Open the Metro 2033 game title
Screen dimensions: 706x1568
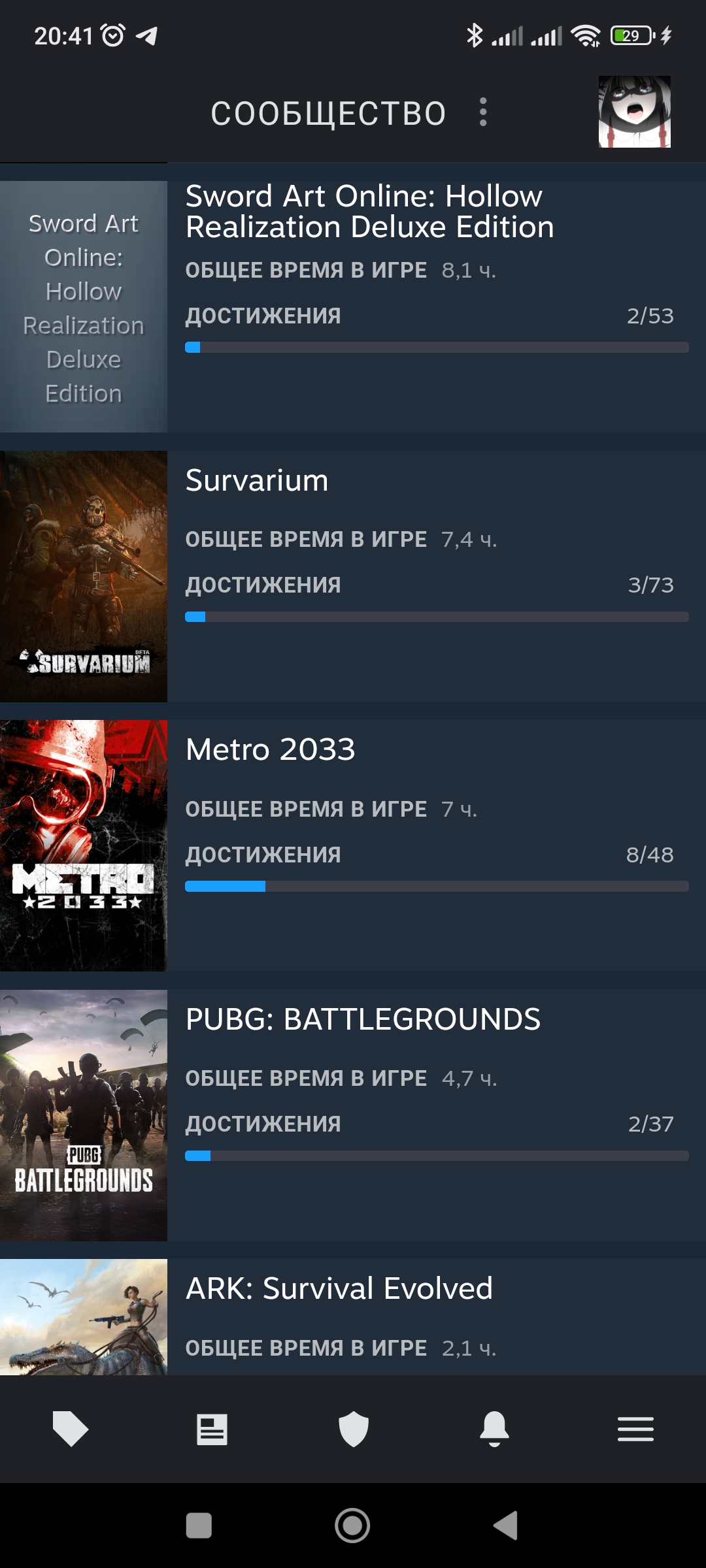pyautogui.click(x=271, y=749)
